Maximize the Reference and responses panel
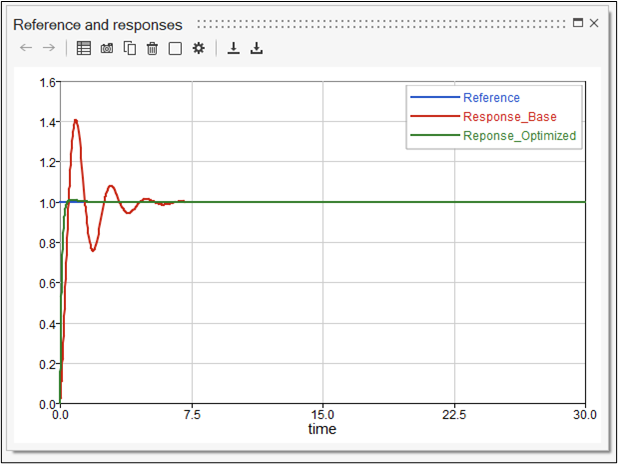This screenshot has height=464, width=618. pyautogui.click(x=577, y=22)
